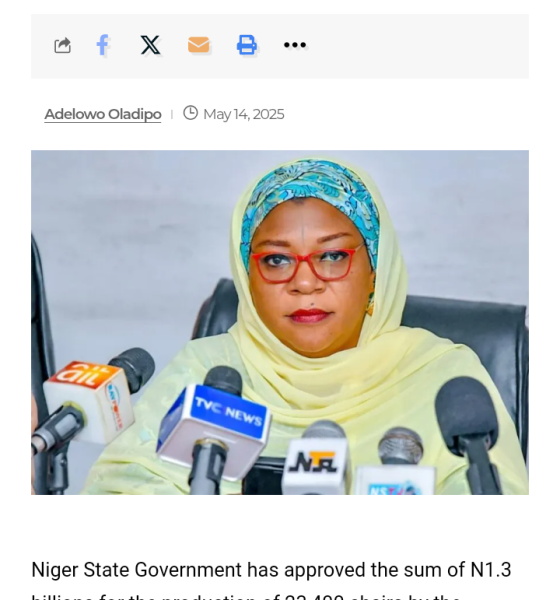The image size is (560, 600).
Task: Click the AIT microphone cube in photo
Action: tap(89, 402)
